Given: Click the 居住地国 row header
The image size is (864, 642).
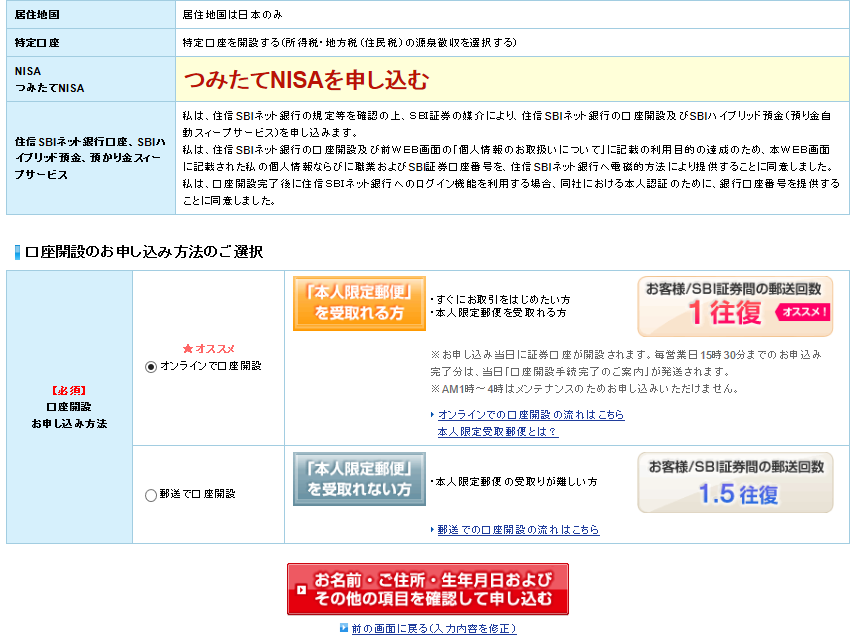Looking at the screenshot, I should pos(91,15).
